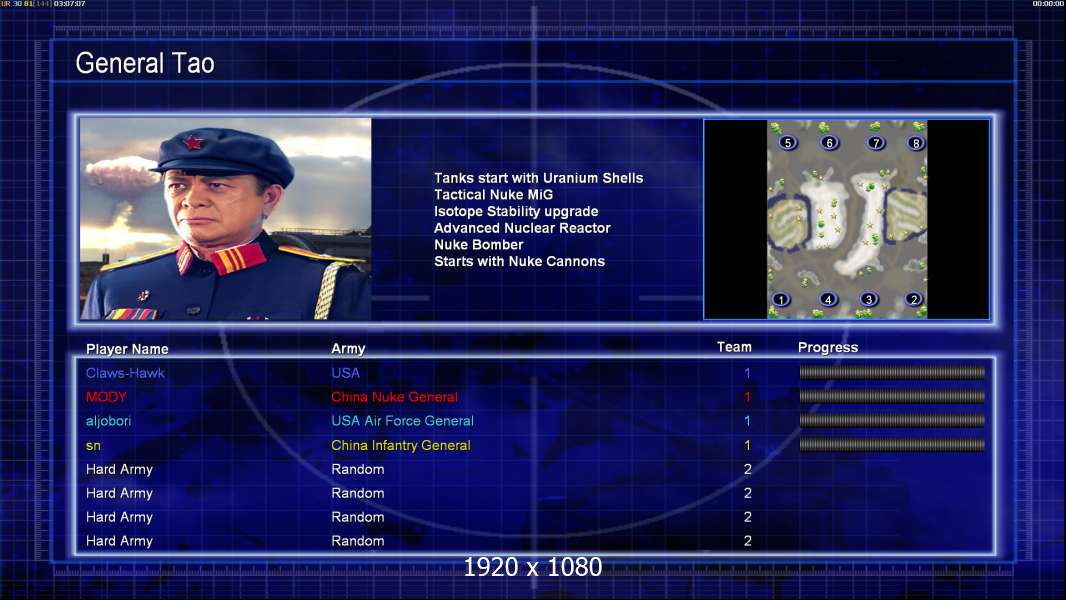Click the General Tao title text
The image size is (1066, 600).
(x=145, y=63)
